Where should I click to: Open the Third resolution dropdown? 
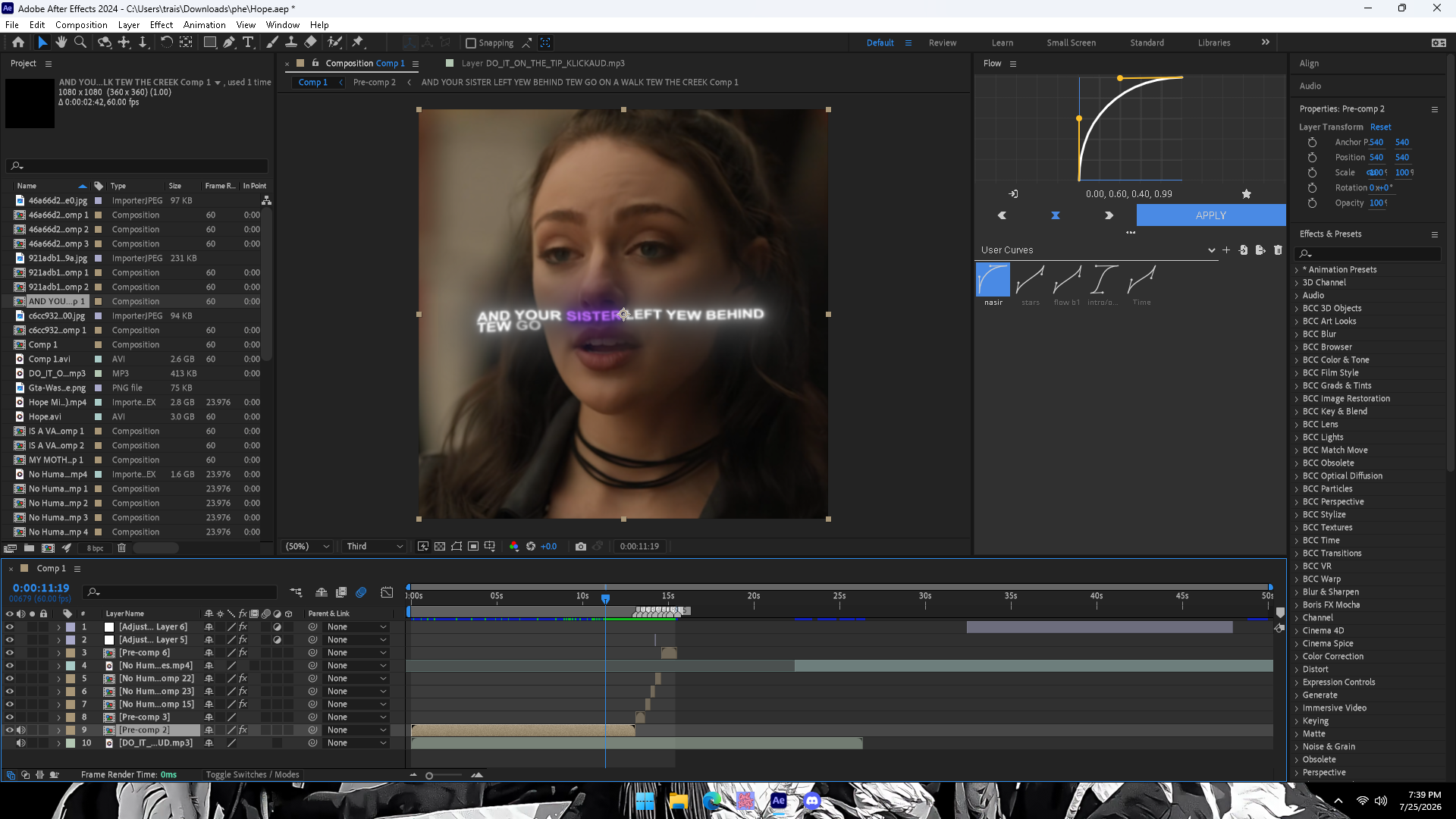point(375,546)
